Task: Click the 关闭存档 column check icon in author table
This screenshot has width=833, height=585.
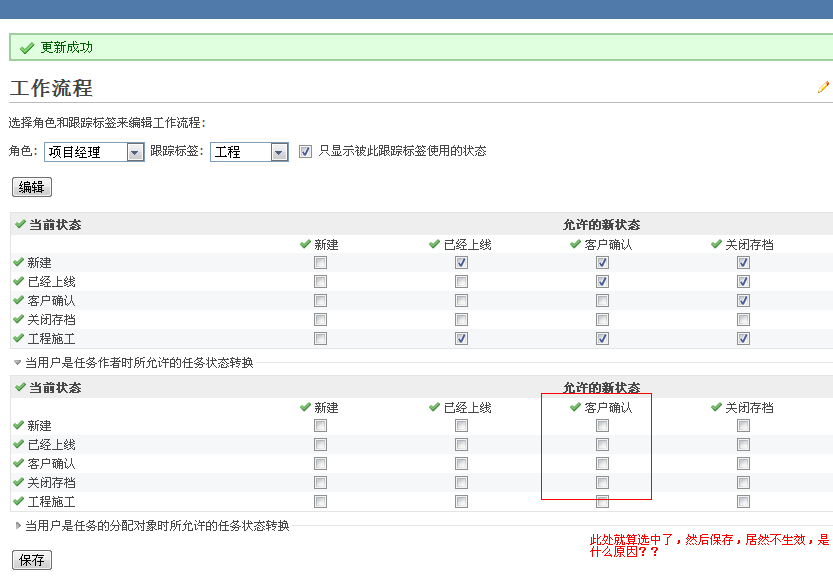Action: [716, 407]
